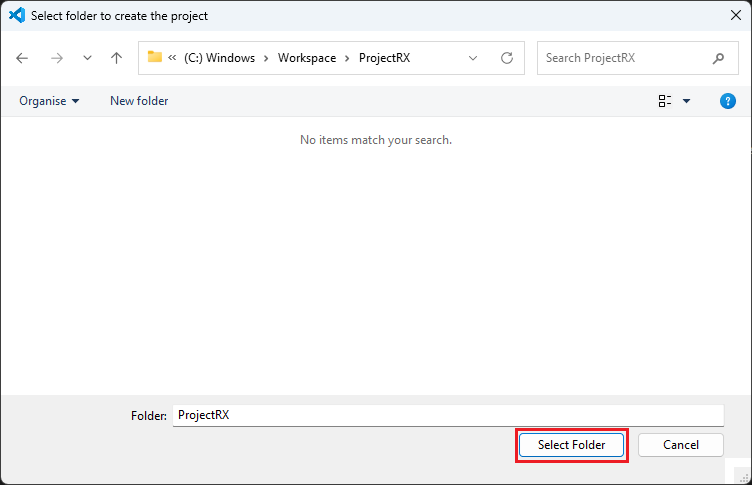Open previous locations address dropdown

pos(473,58)
